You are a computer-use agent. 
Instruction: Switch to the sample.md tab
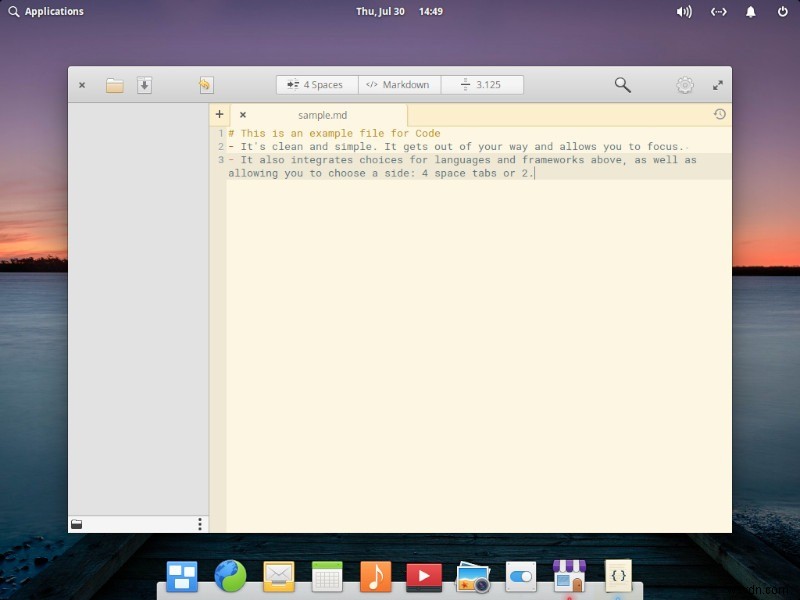[x=322, y=114]
